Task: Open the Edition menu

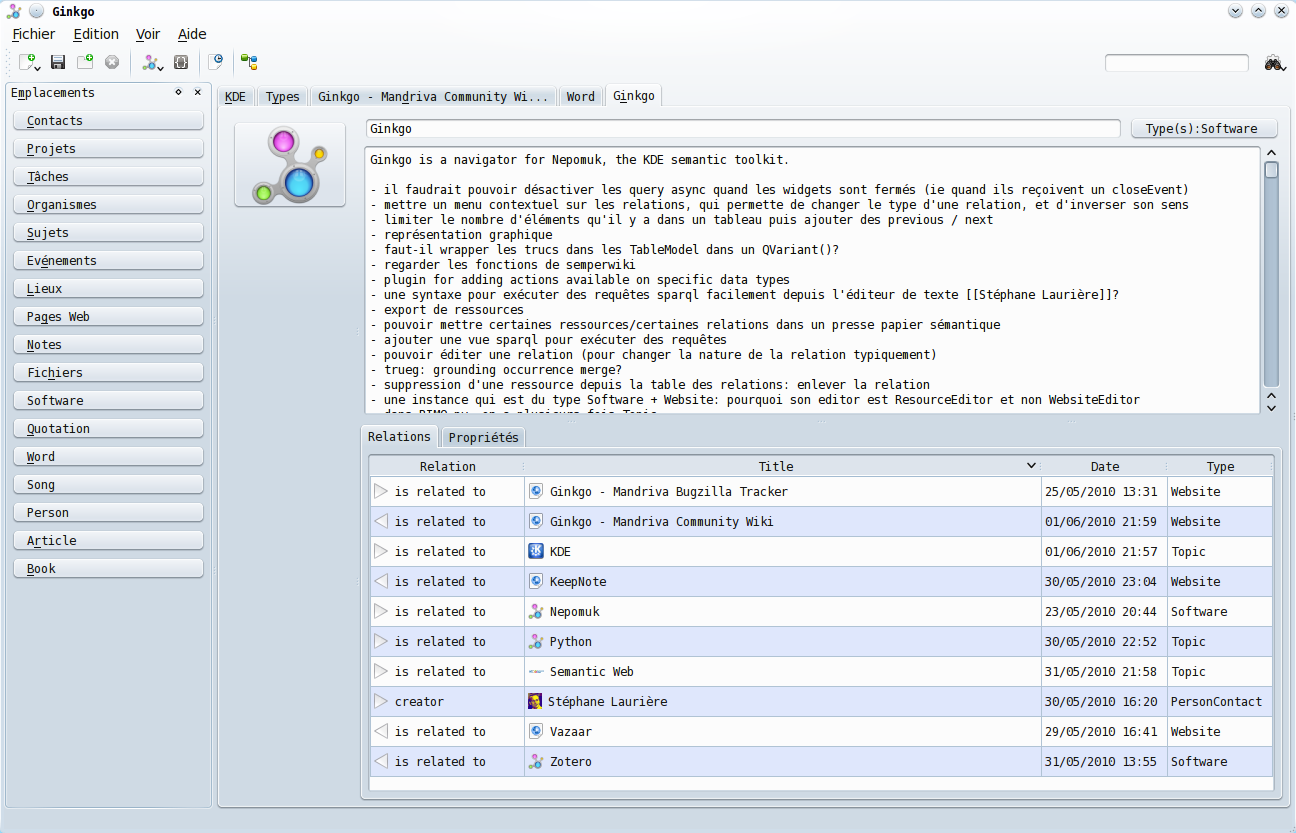Action: tap(96, 34)
